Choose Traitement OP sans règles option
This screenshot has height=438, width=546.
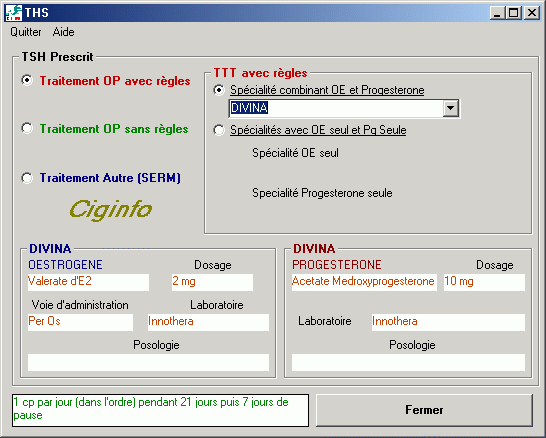coord(27,128)
